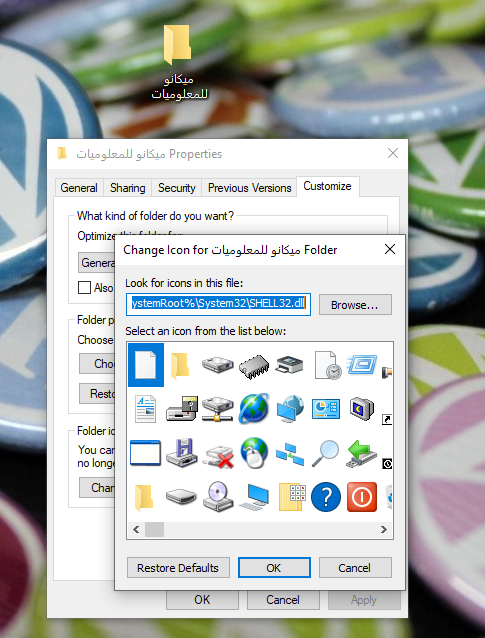The width and height of the screenshot is (485, 638).
Task: Select the blue Run window icon
Action: click(x=362, y=364)
